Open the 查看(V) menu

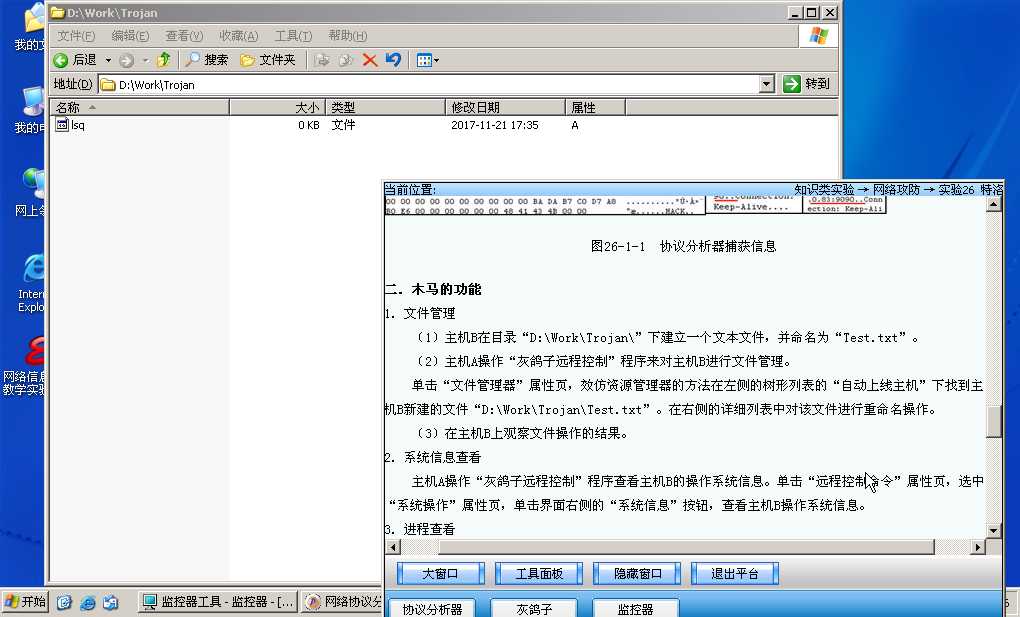click(x=184, y=36)
